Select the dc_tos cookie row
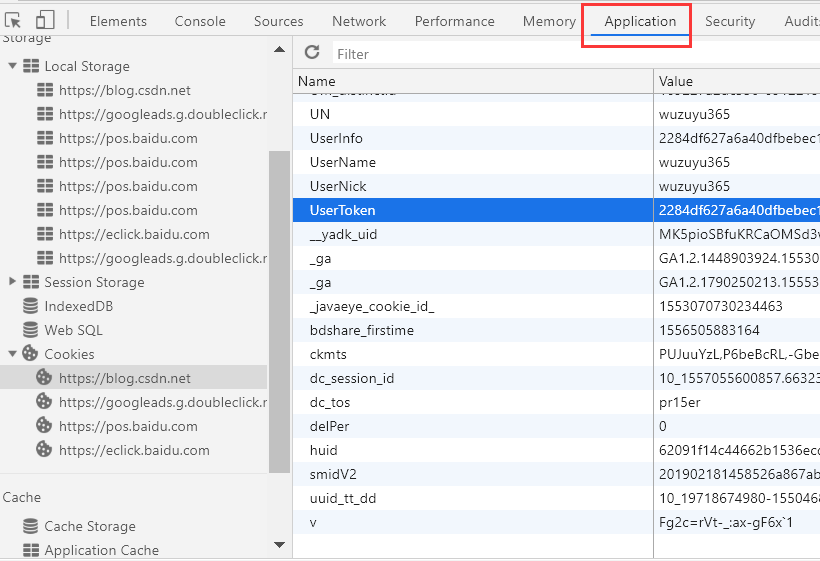Viewport: 820px width, 561px height. point(556,402)
